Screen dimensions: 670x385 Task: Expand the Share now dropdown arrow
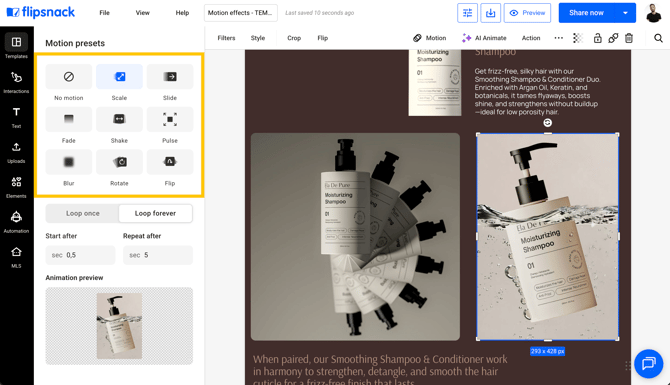click(x=625, y=13)
